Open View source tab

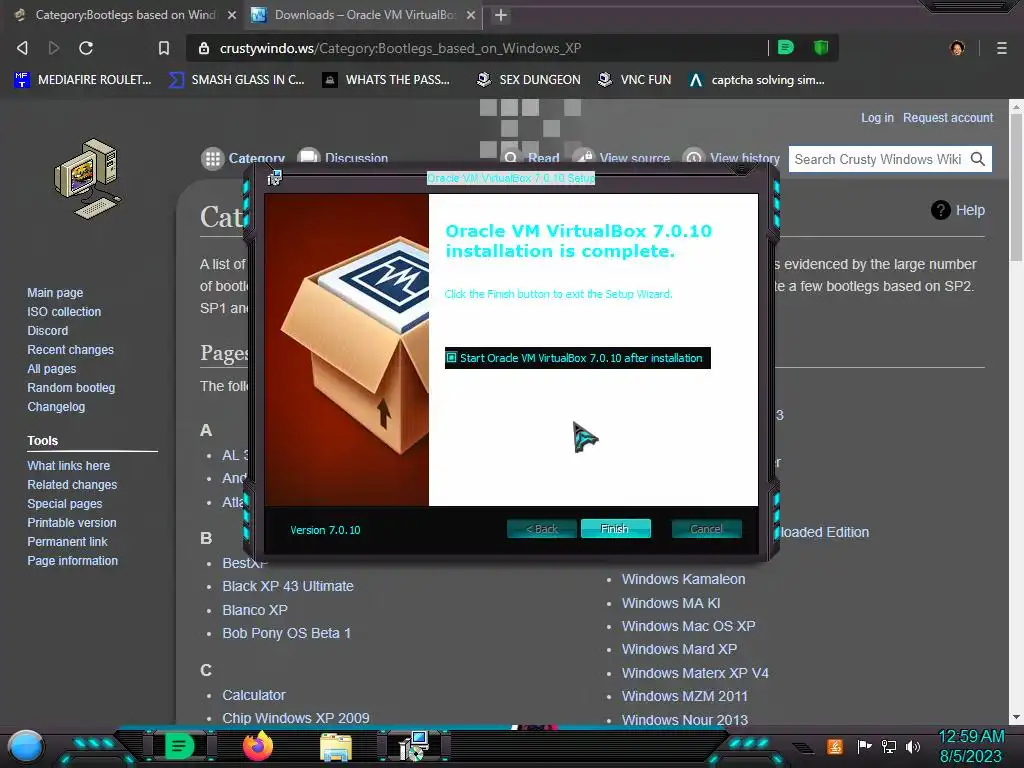pyautogui.click(x=622, y=158)
